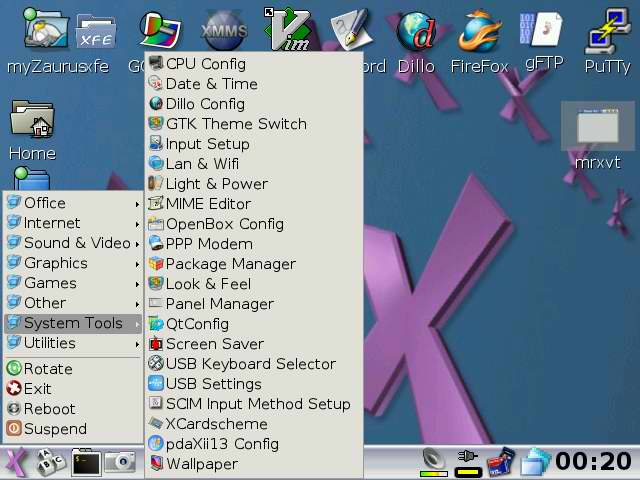Click the power plug battery tray icon
640x480 pixels.
click(x=468, y=460)
